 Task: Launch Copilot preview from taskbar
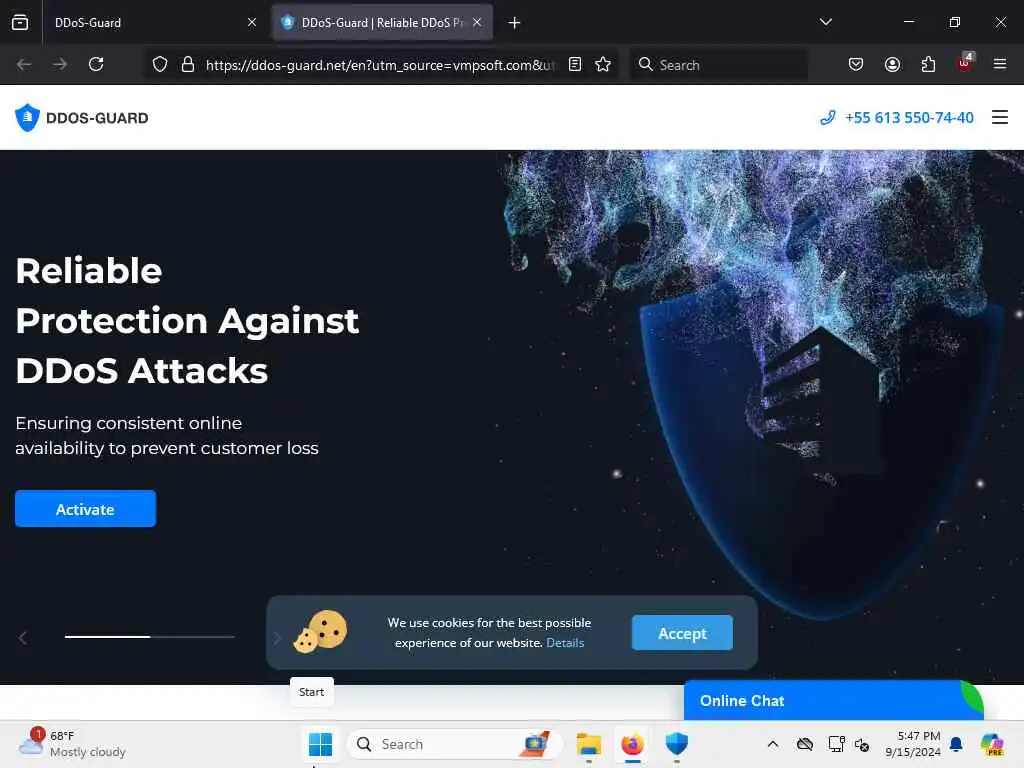point(992,744)
